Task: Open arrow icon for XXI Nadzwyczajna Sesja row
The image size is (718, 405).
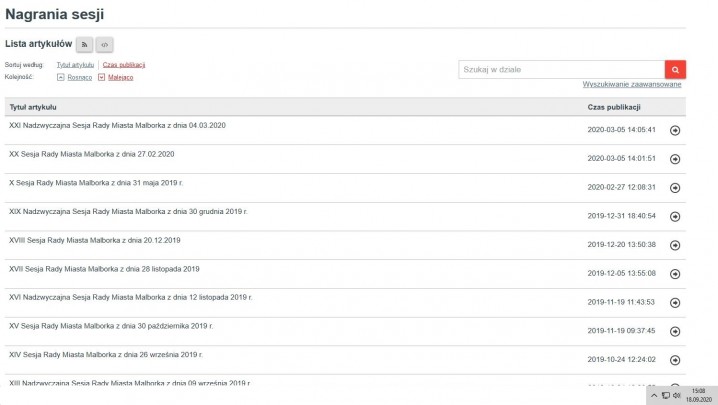Action: click(x=674, y=130)
